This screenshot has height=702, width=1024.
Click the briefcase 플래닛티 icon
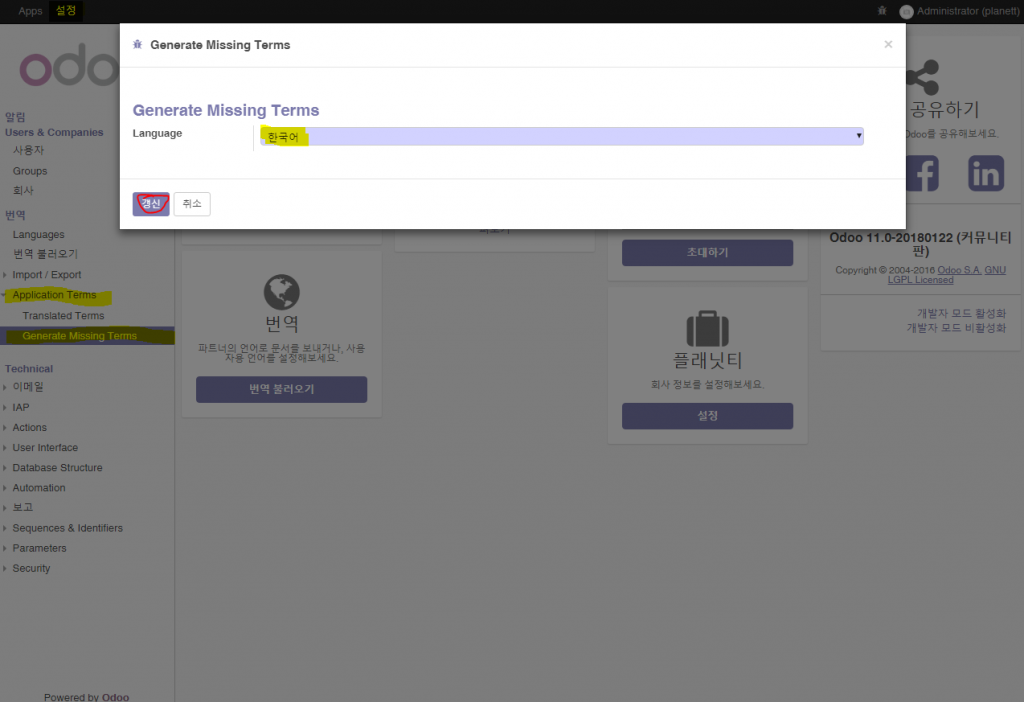click(x=707, y=328)
